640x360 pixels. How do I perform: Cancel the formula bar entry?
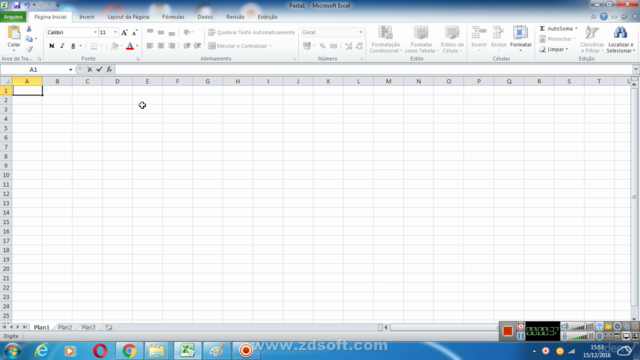(90, 69)
